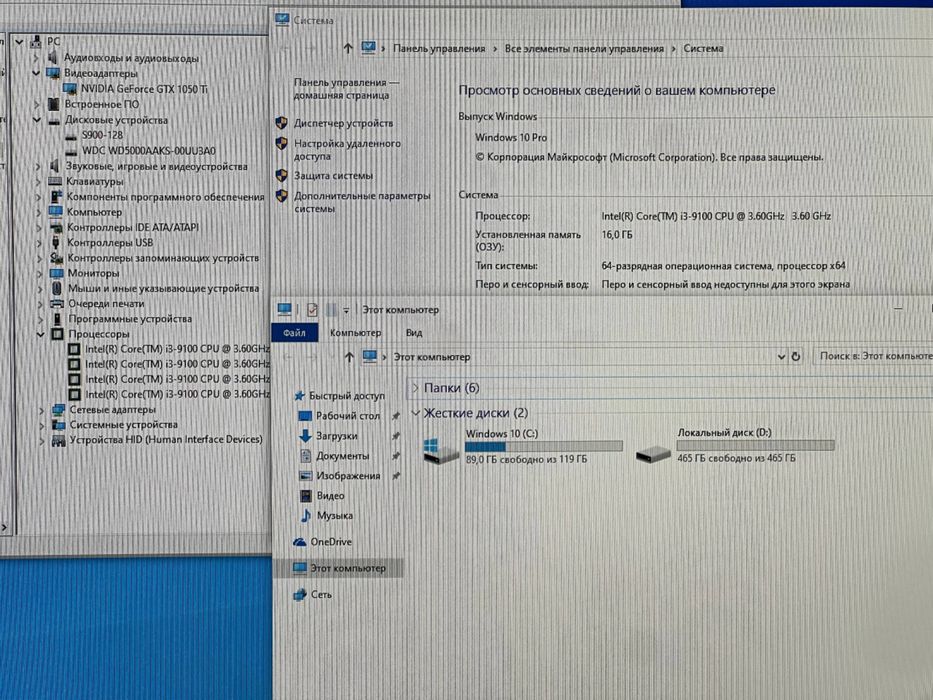Click the Системные устройства icon
Viewport: 933px width, 700px height.
(x=58, y=424)
